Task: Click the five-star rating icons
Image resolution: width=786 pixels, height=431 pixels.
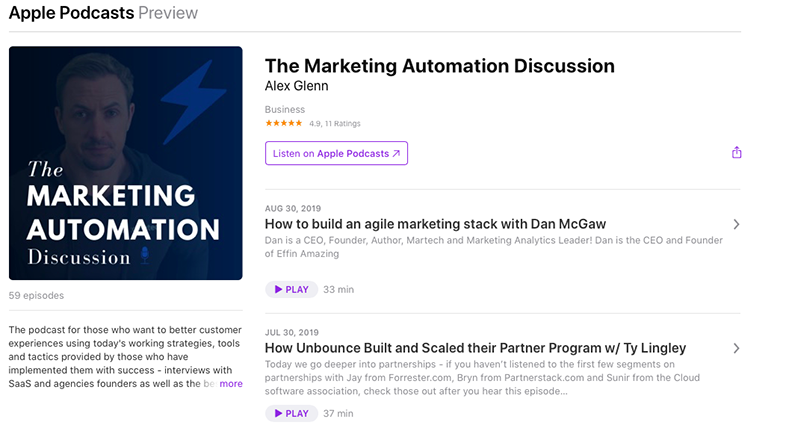Action: pyautogui.click(x=284, y=123)
